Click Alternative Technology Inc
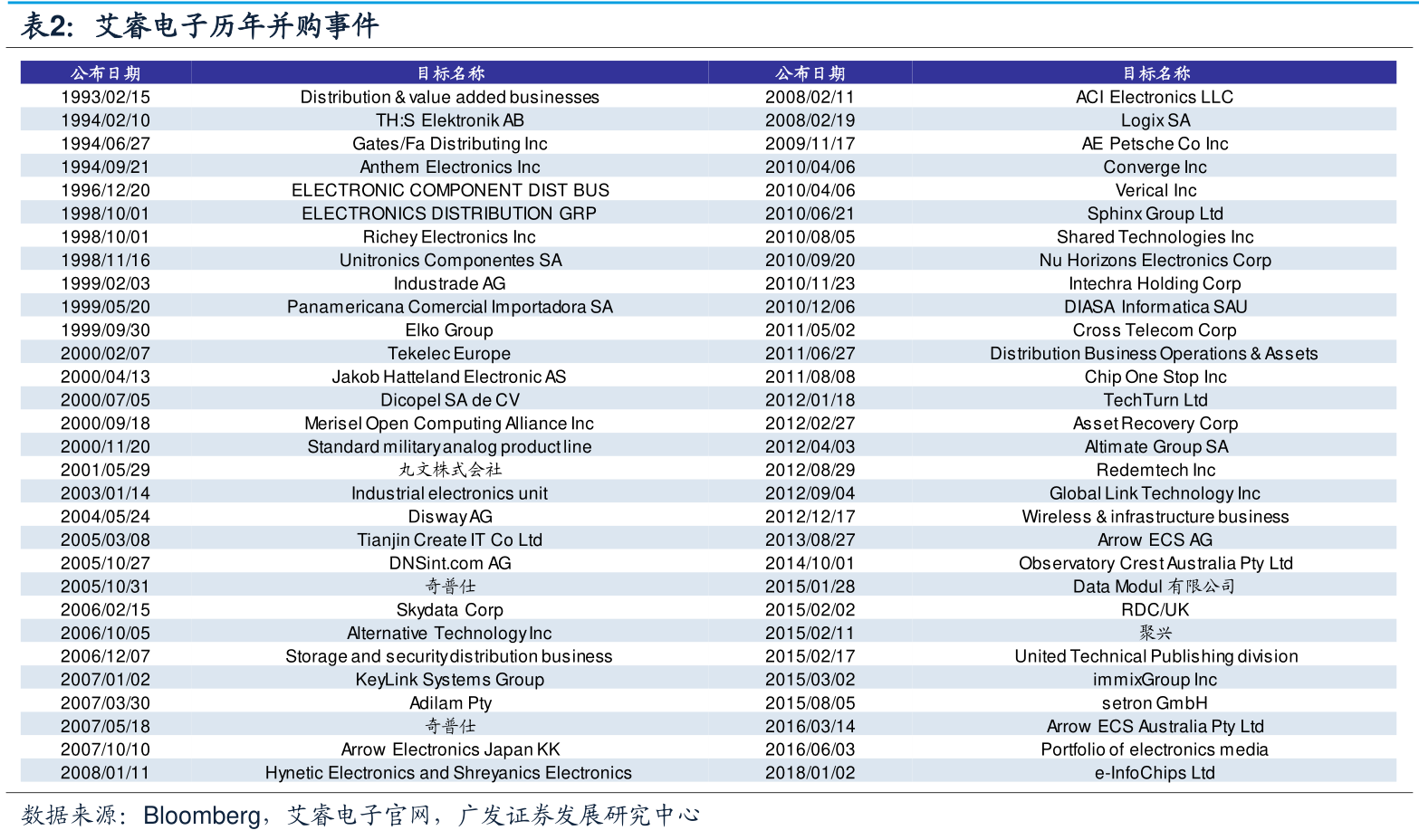The width and height of the screenshot is (1419, 840). coord(450,634)
